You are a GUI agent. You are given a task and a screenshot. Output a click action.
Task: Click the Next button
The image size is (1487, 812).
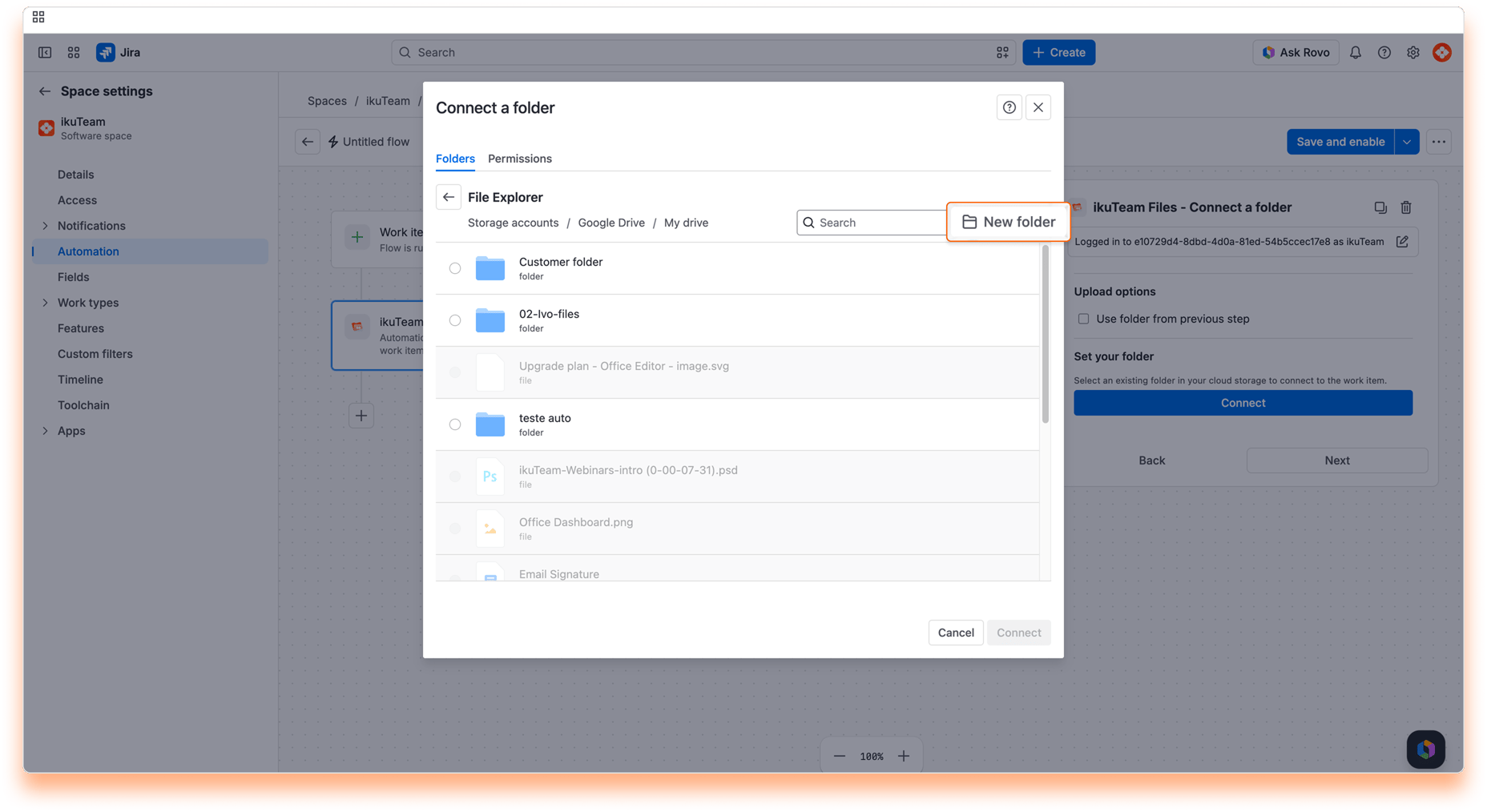(1337, 460)
